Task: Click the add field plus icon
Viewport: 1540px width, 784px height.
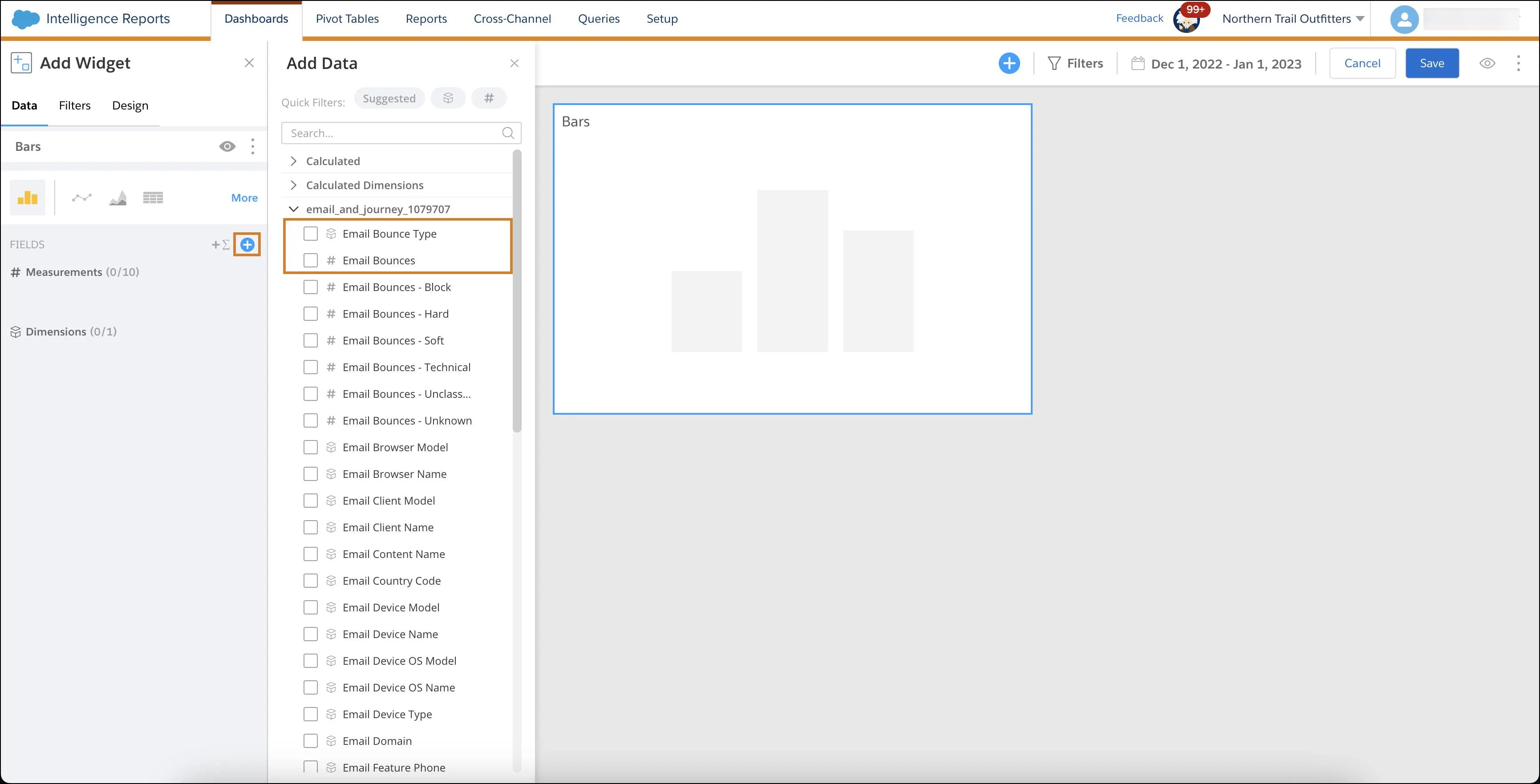Action: pos(247,244)
